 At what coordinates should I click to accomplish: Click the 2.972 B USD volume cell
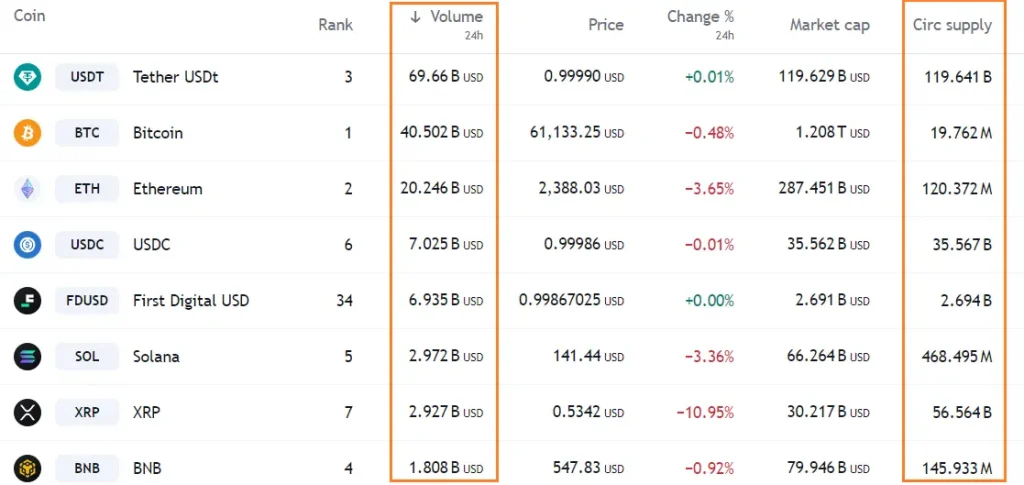tap(446, 356)
